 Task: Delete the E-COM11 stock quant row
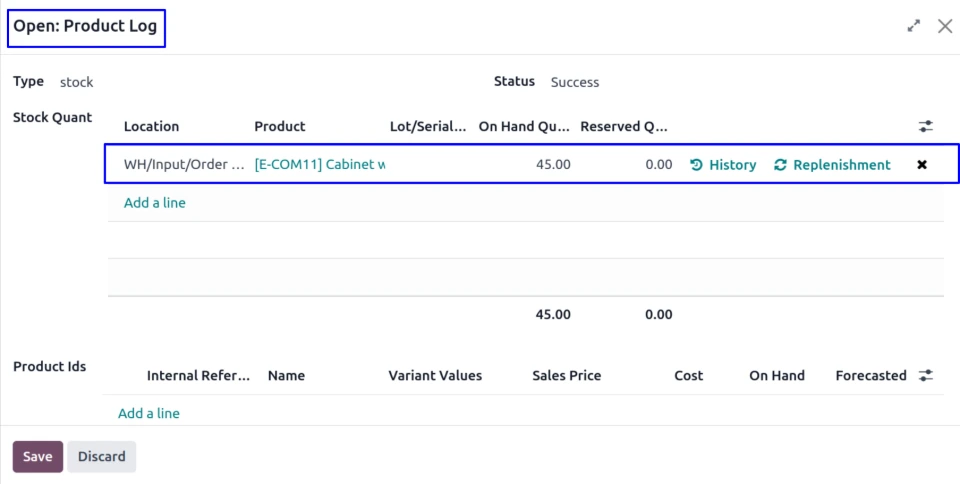click(x=922, y=165)
